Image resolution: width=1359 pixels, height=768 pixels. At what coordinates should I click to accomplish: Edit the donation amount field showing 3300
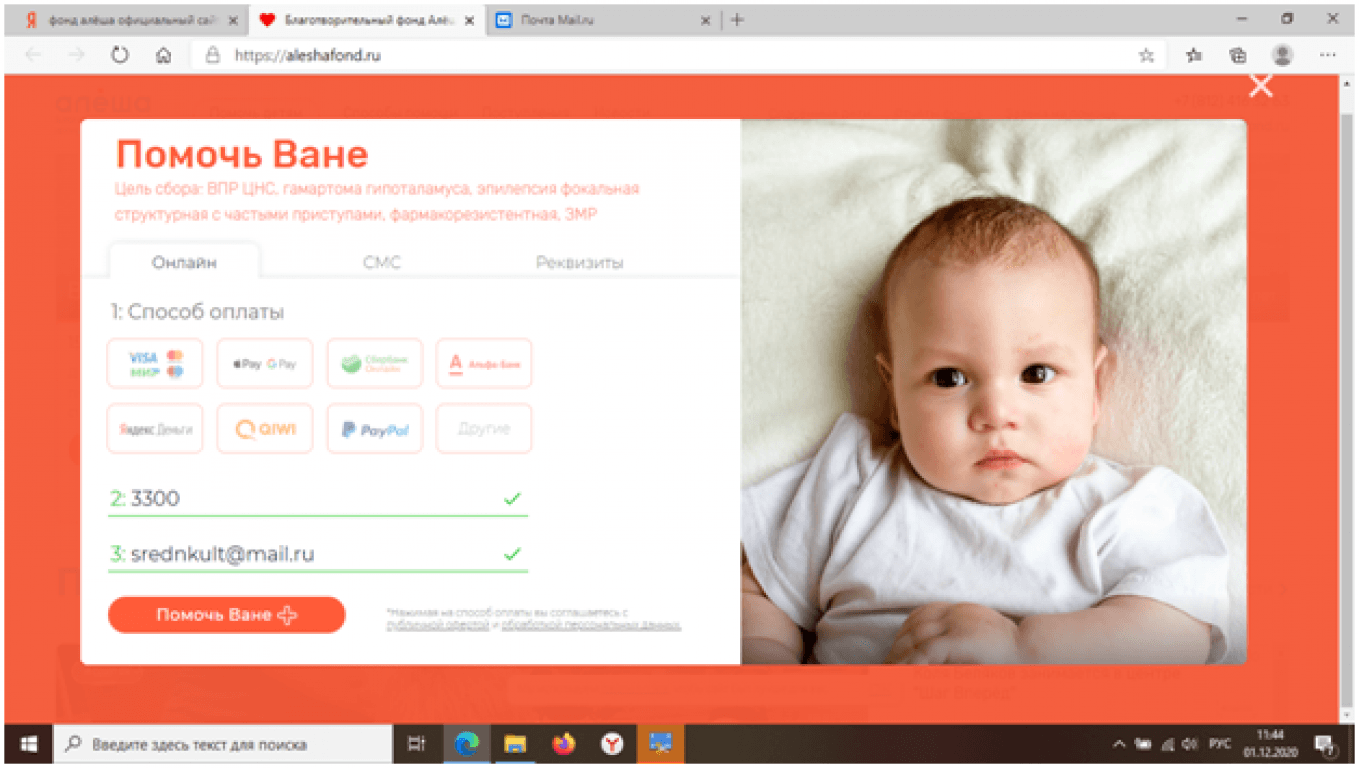[318, 499]
